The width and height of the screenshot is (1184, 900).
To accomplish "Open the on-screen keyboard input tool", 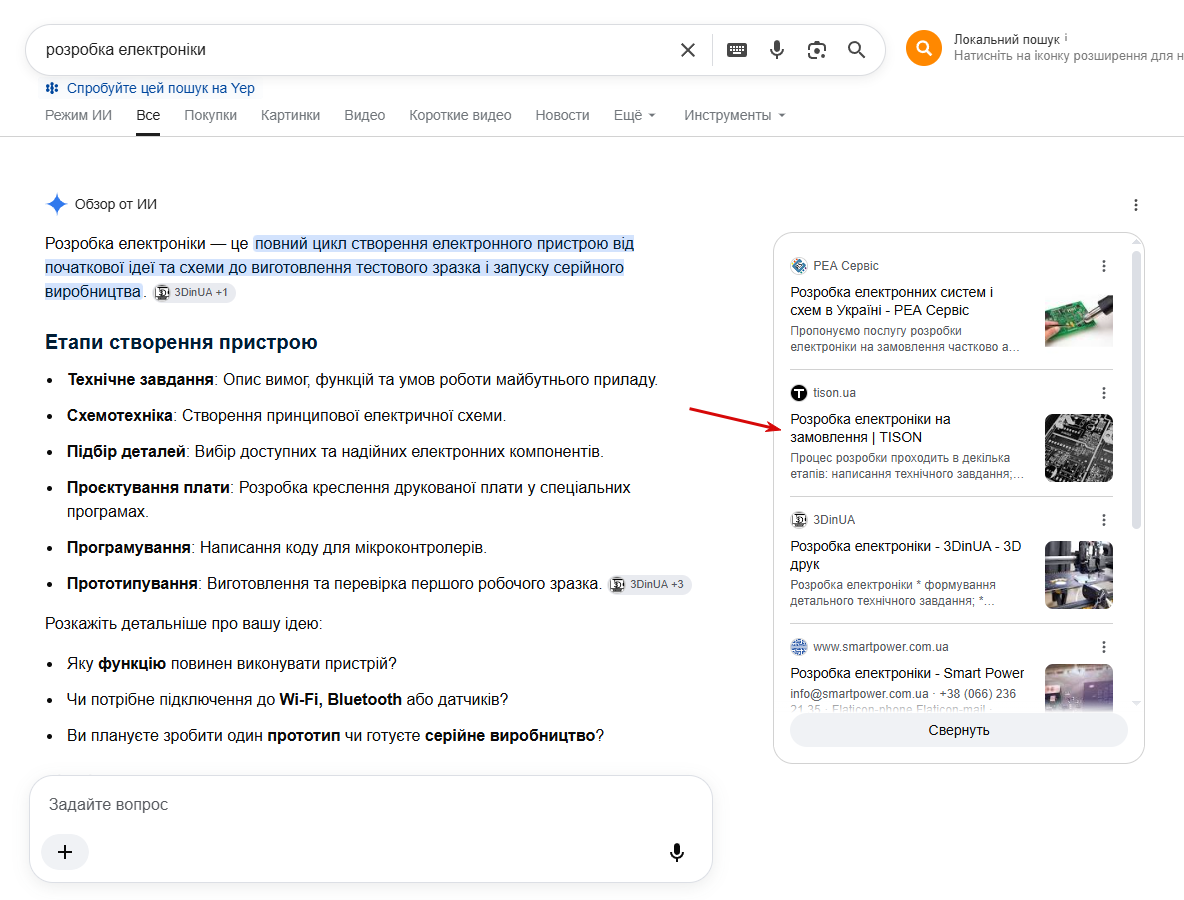I will pyautogui.click(x=737, y=50).
